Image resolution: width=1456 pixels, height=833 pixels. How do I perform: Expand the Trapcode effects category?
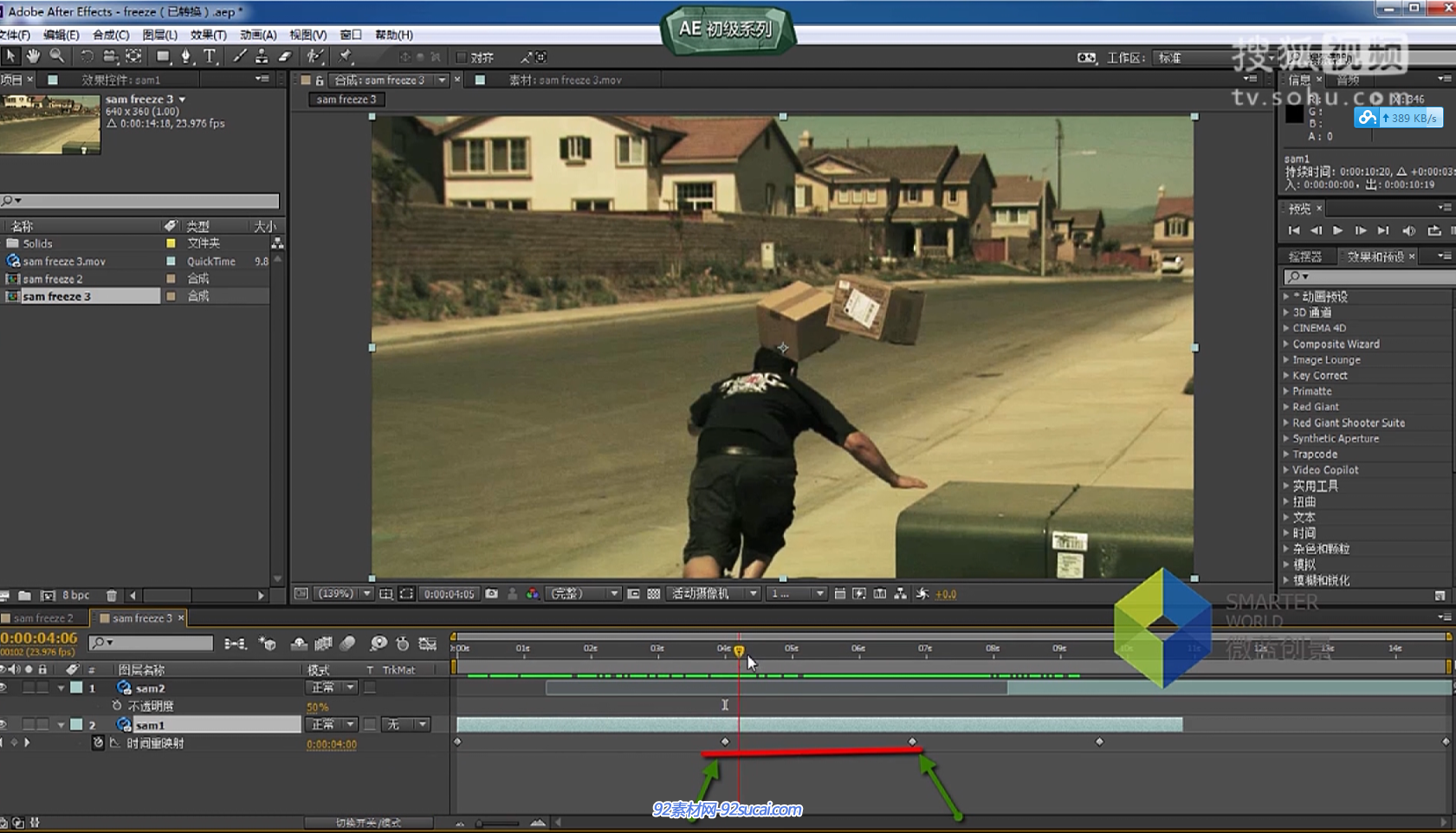[x=1286, y=455]
